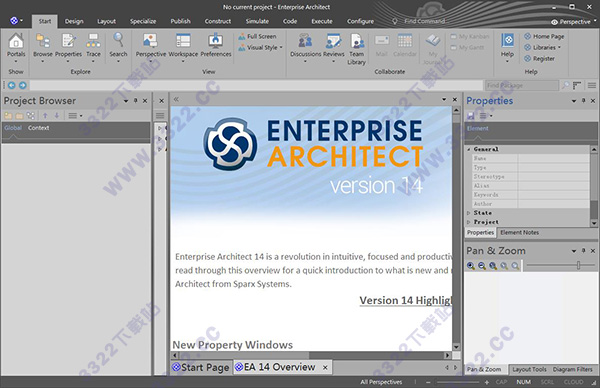The height and width of the screenshot is (388, 600).
Task: Open the Layout ribbon tab
Action: coord(106,21)
